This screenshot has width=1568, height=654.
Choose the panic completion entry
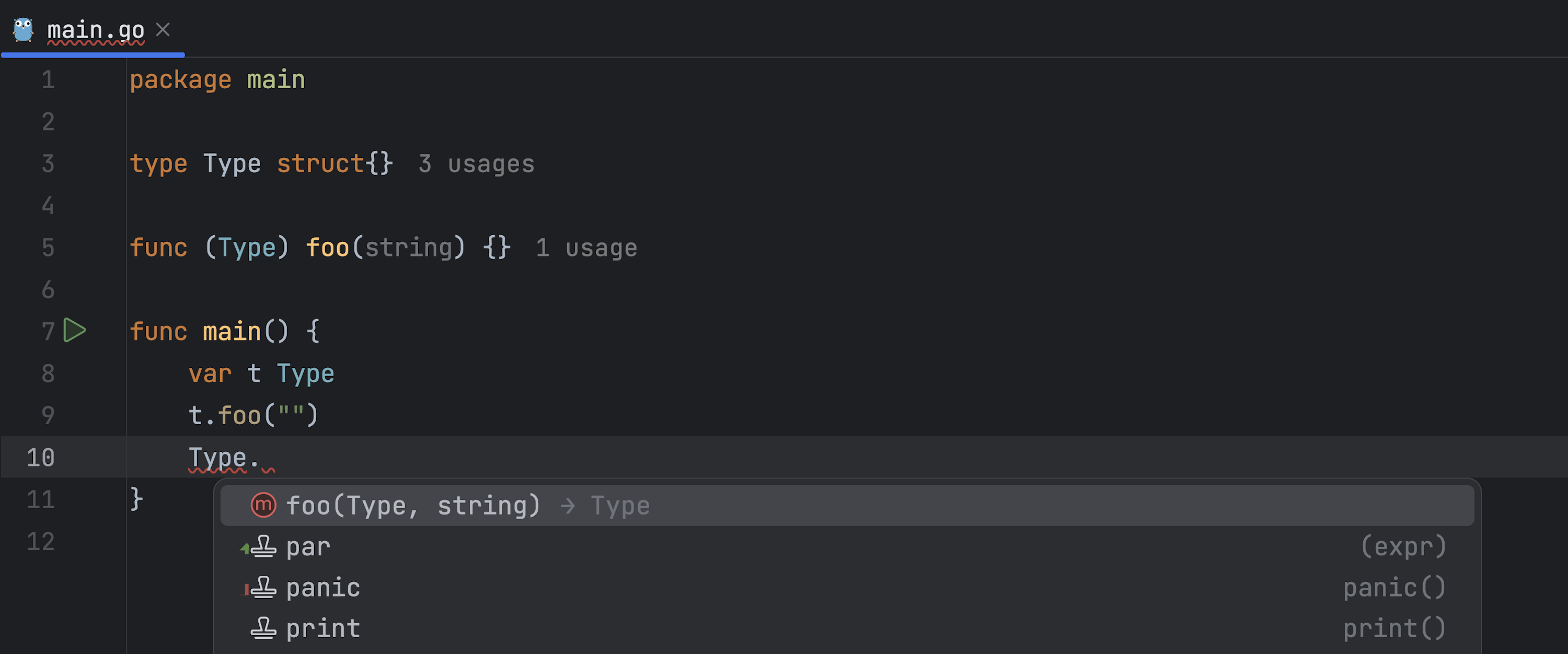click(x=323, y=588)
